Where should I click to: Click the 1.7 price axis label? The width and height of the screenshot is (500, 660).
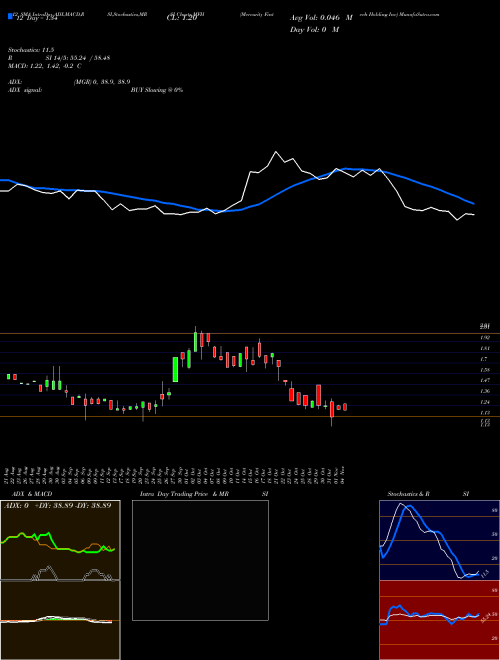click(x=483, y=359)
